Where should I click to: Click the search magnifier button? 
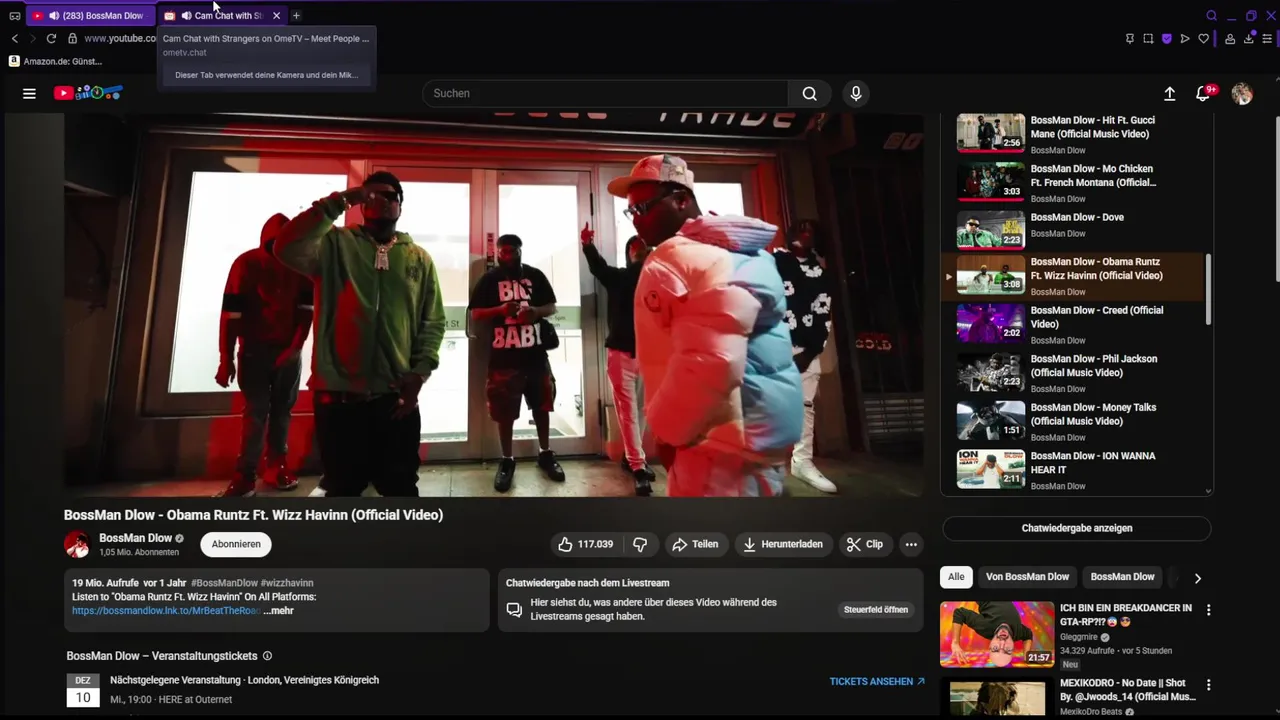[809, 93]
